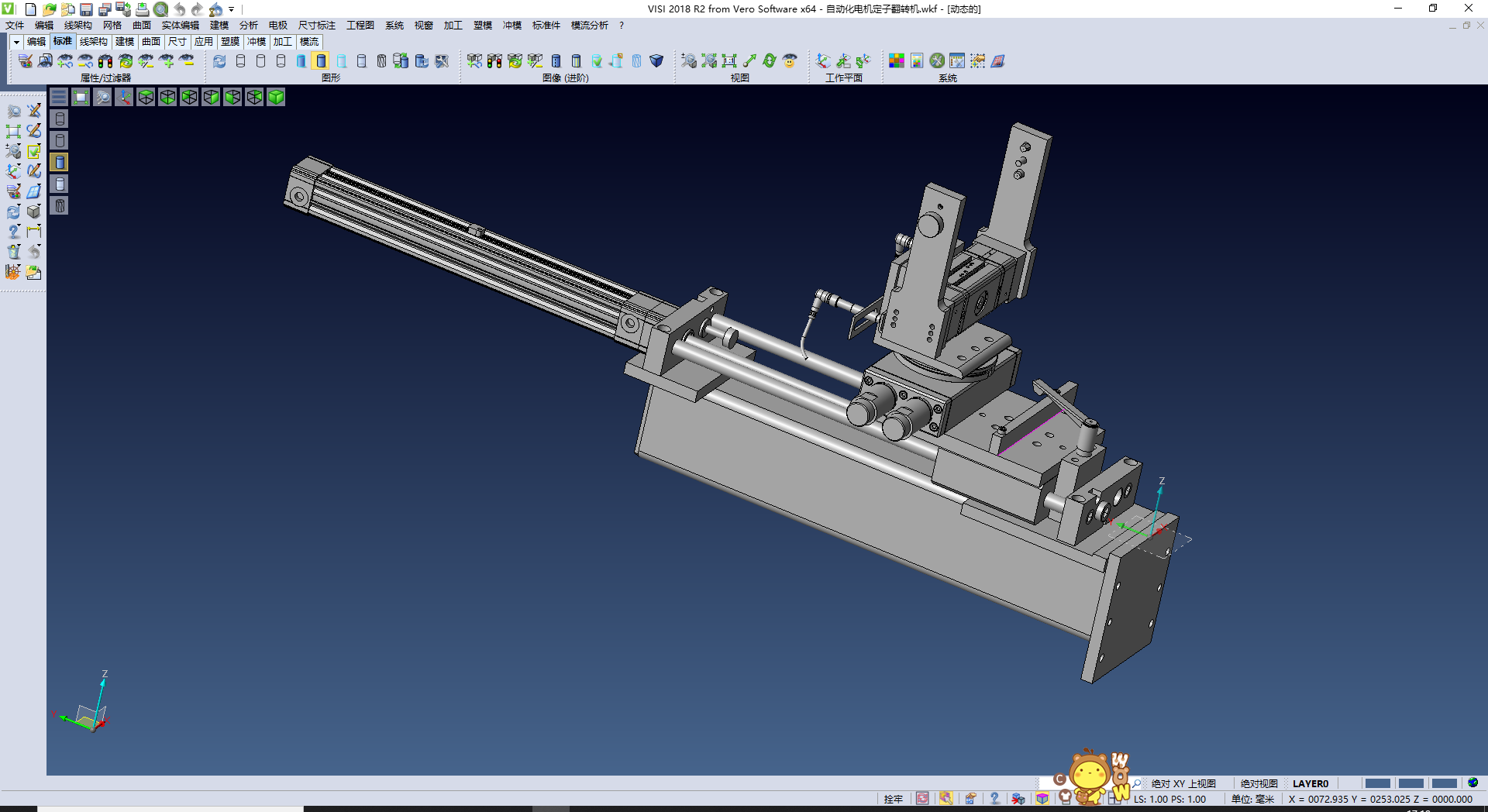Open the viewport list menu icon
Viewport: 1488px width, 812px height.
pyautogui.click(x=59, y=97)
